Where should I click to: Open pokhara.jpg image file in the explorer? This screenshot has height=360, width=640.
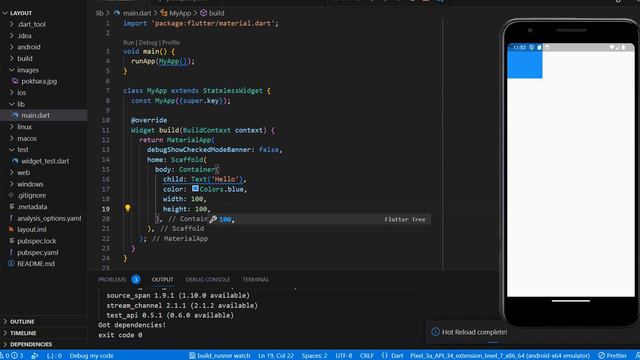click(39, 81)
